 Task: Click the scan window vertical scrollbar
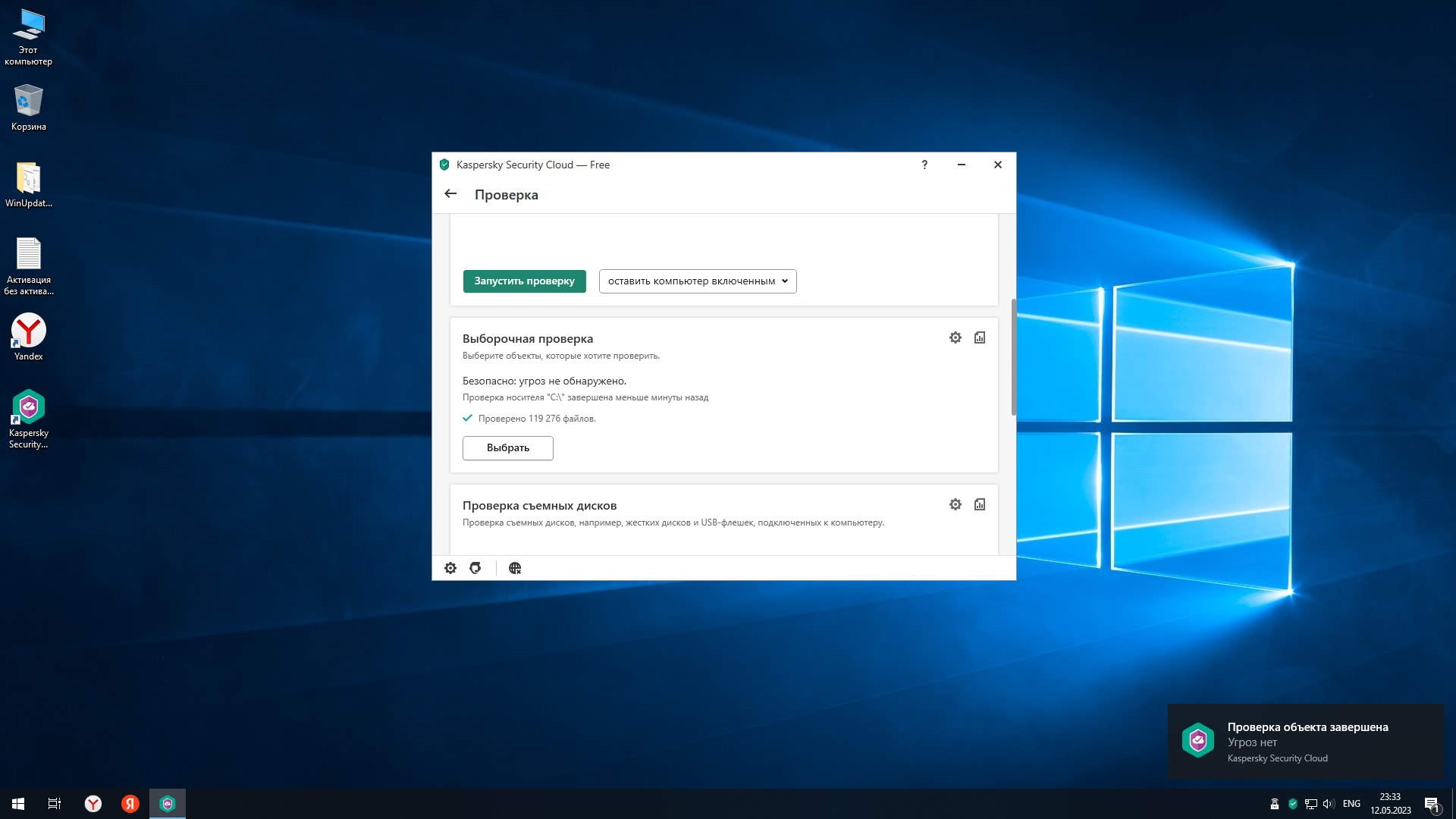coord(1013,356)
